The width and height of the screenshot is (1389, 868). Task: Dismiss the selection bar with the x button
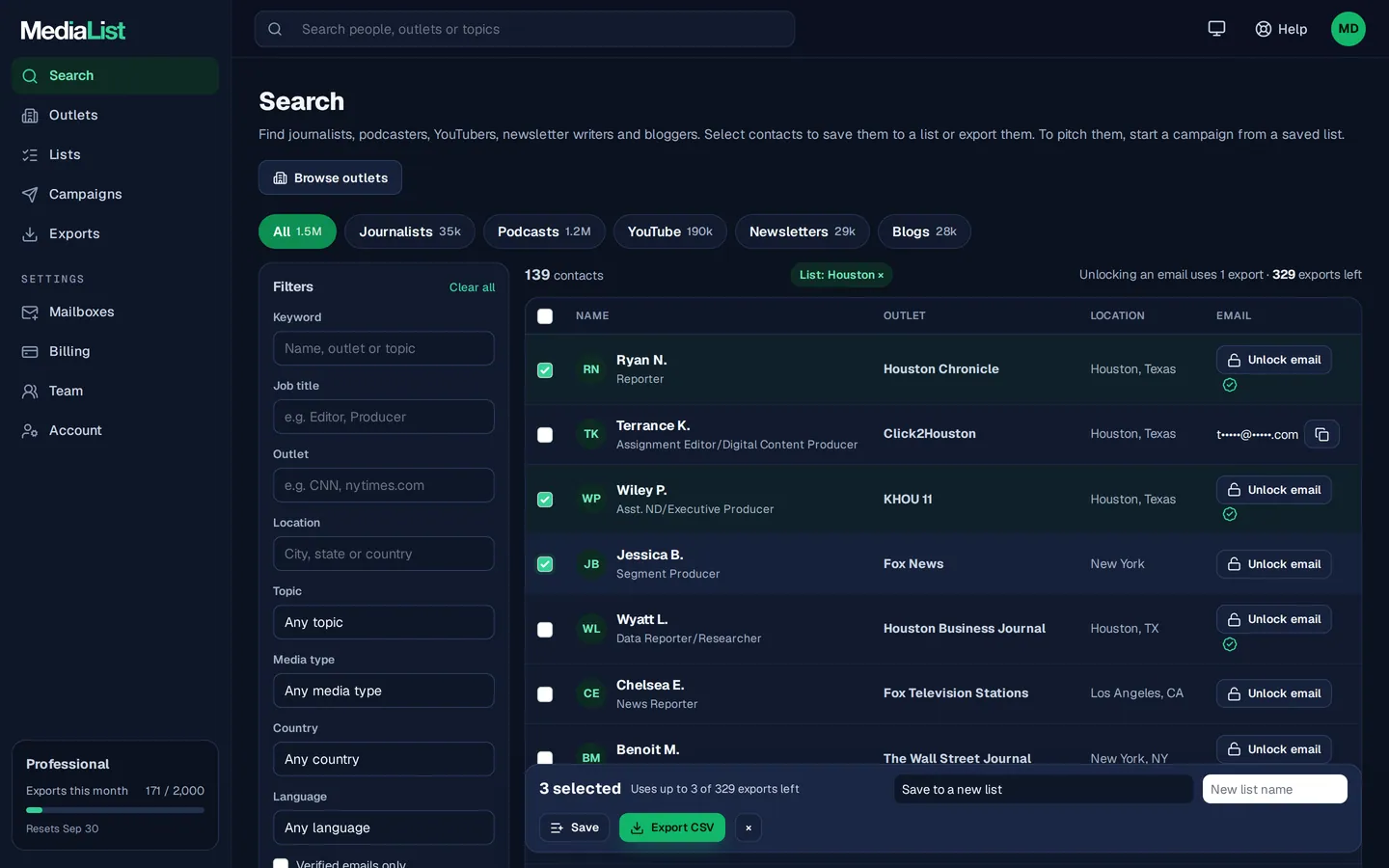[x=749, y=827]
